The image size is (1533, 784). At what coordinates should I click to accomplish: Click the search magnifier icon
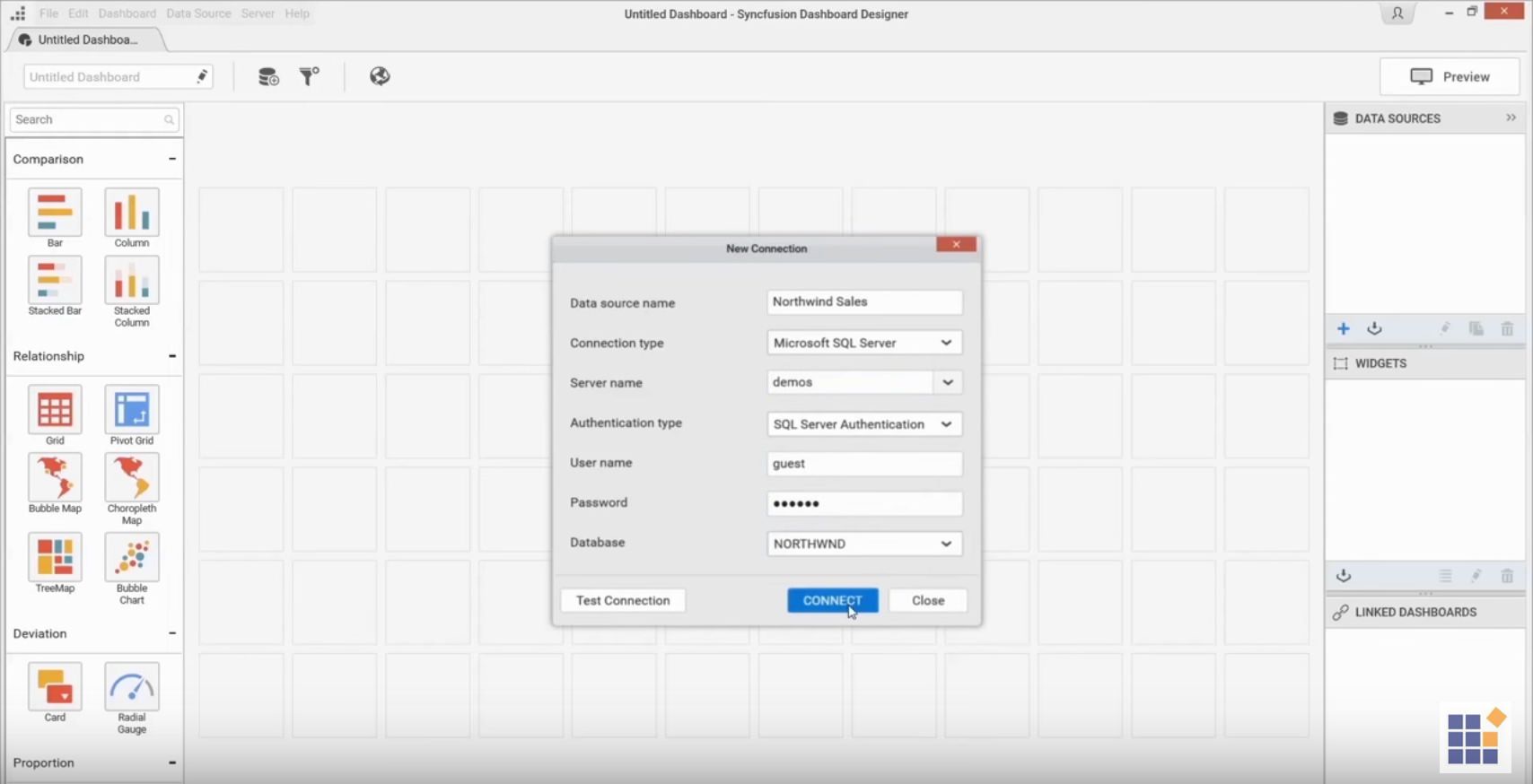[x=169, y=119]
